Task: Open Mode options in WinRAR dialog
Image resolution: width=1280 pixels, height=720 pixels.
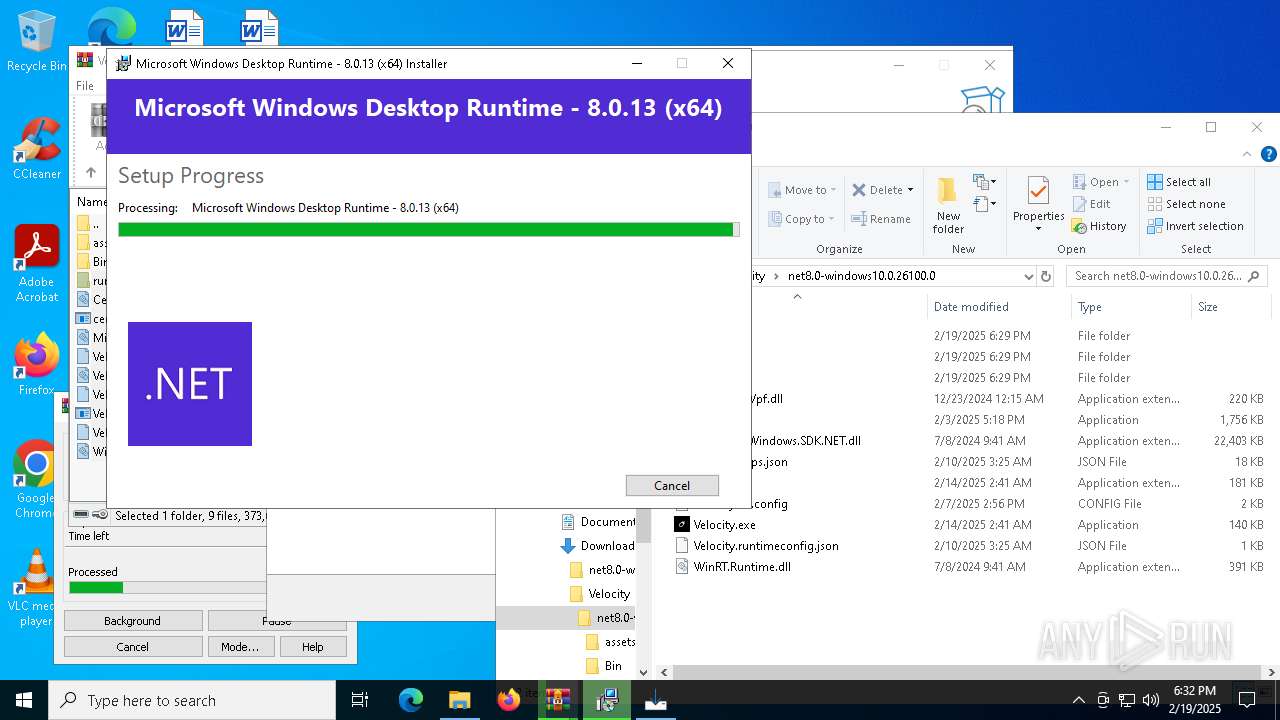Action: (x=240, y=647)
